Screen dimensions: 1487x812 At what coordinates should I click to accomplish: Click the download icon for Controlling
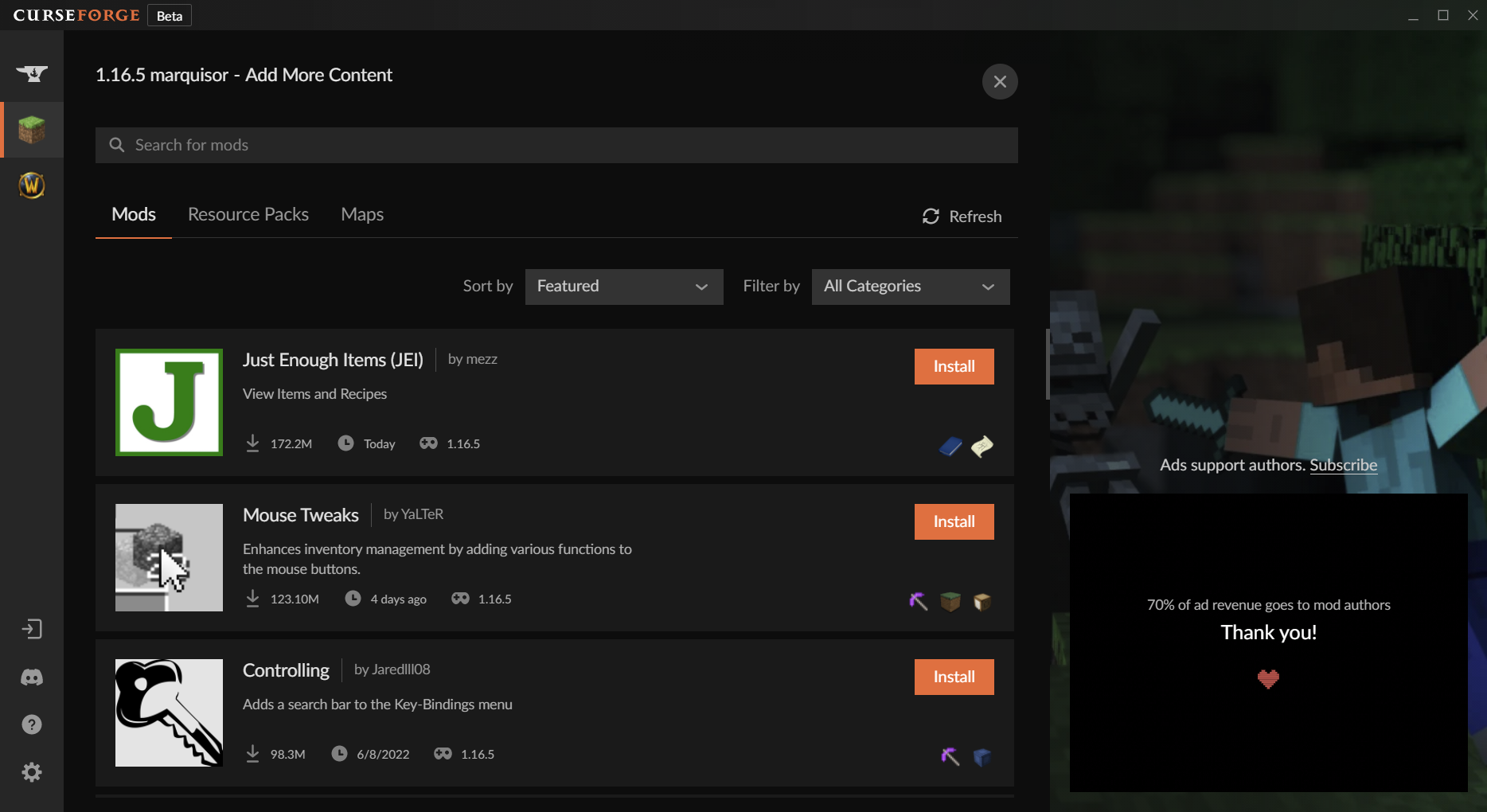click(252, 754)
